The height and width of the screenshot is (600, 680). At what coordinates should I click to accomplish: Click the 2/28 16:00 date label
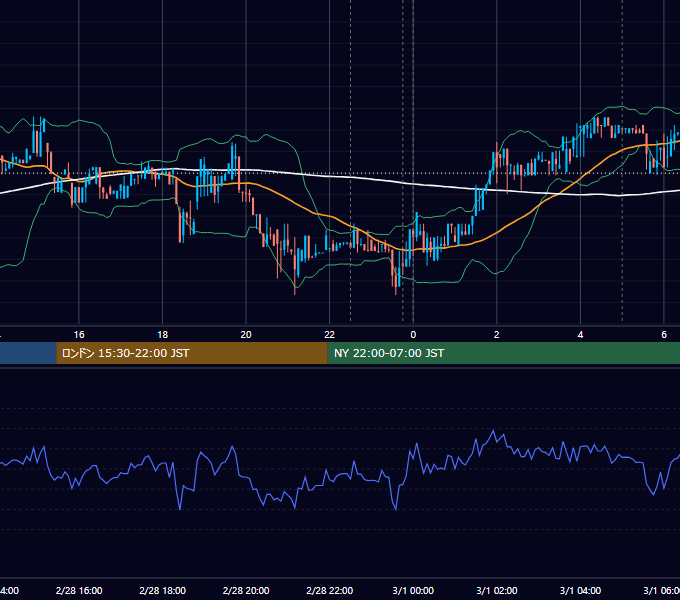coord(79,590)
